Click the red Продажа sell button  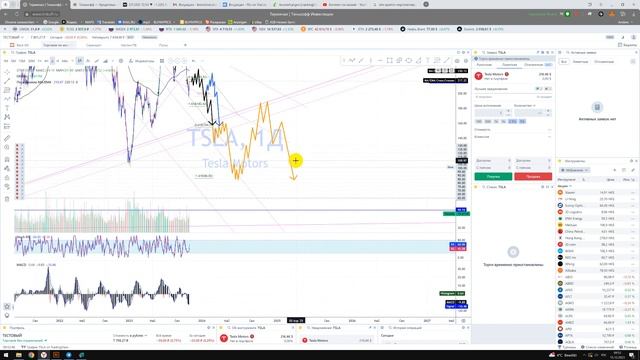click(x=533, y=176)
